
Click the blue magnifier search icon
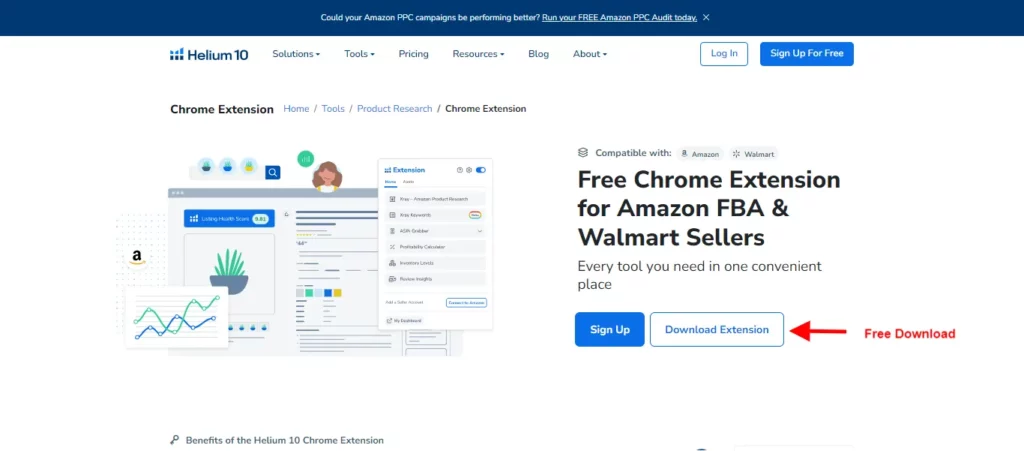tap(272, 172)
